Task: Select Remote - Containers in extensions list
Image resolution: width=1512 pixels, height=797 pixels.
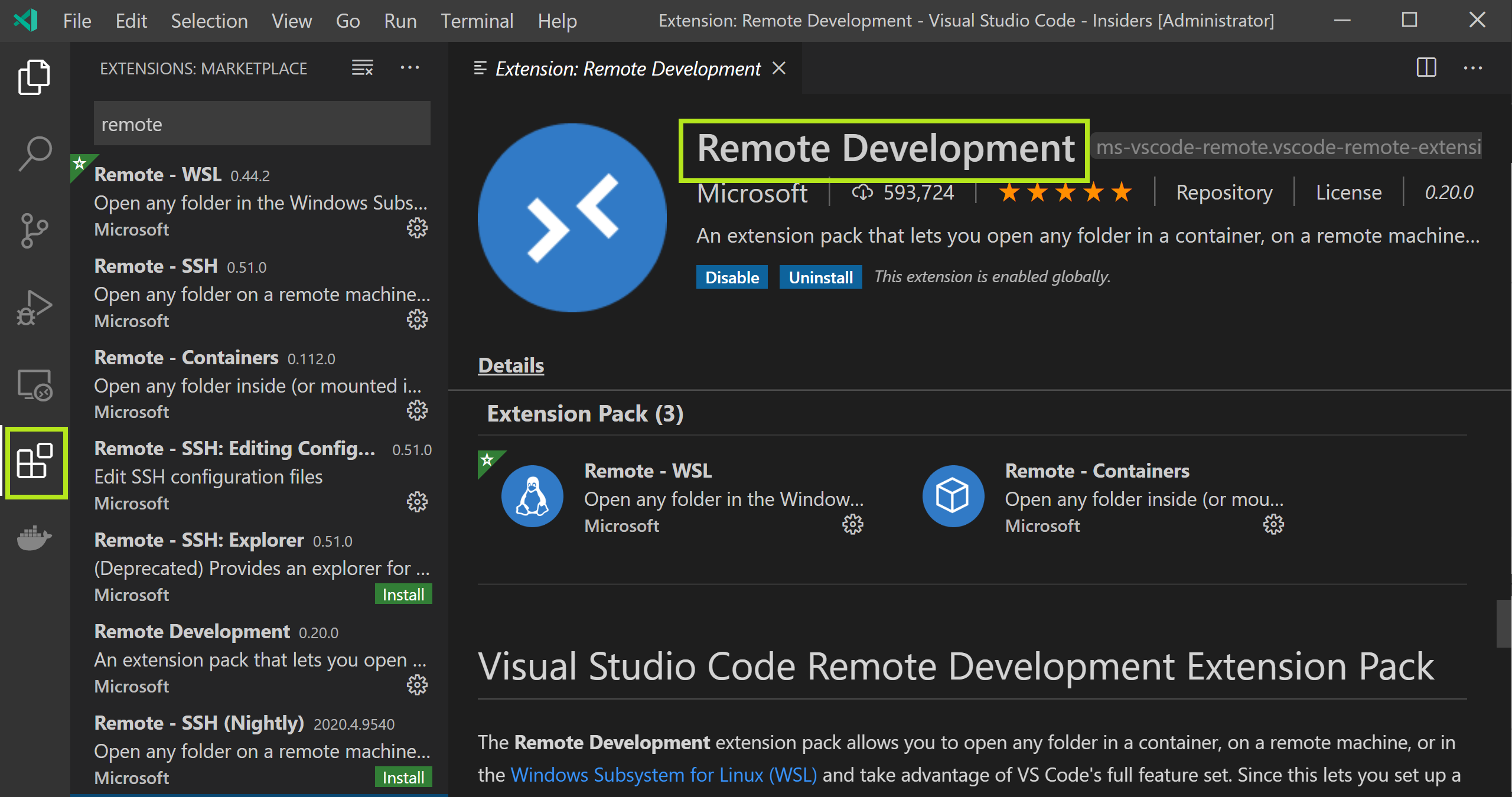Action: (x=259, y=384)
